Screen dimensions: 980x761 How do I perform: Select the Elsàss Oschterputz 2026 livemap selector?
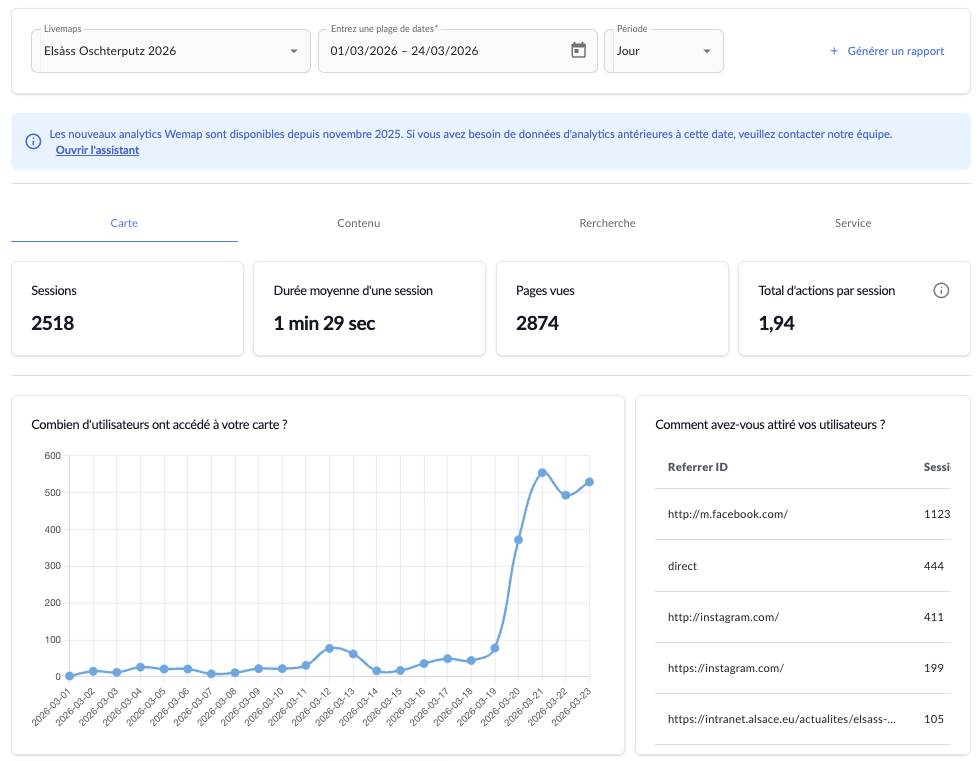160,51
